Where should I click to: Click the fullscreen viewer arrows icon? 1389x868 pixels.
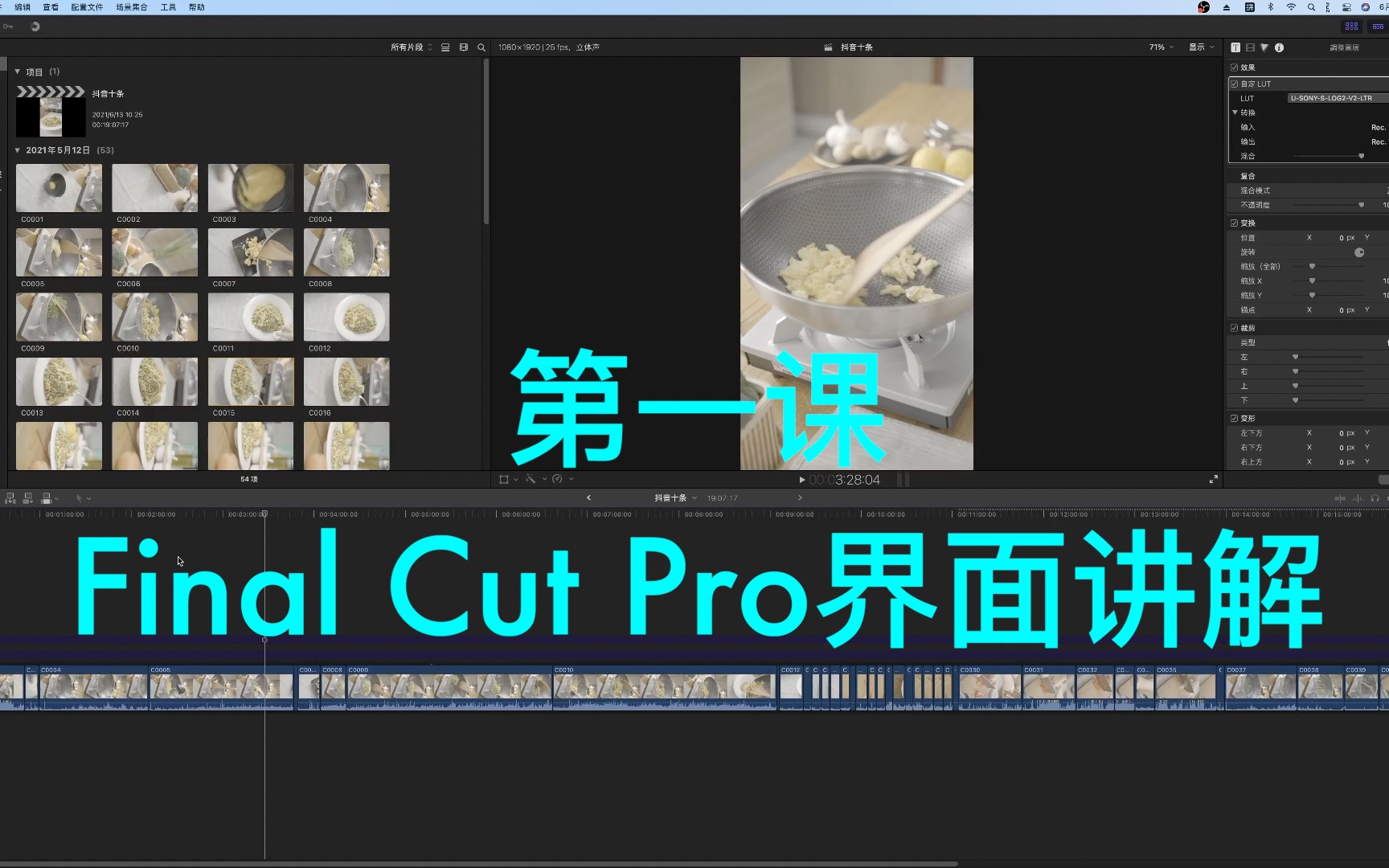1214,479
